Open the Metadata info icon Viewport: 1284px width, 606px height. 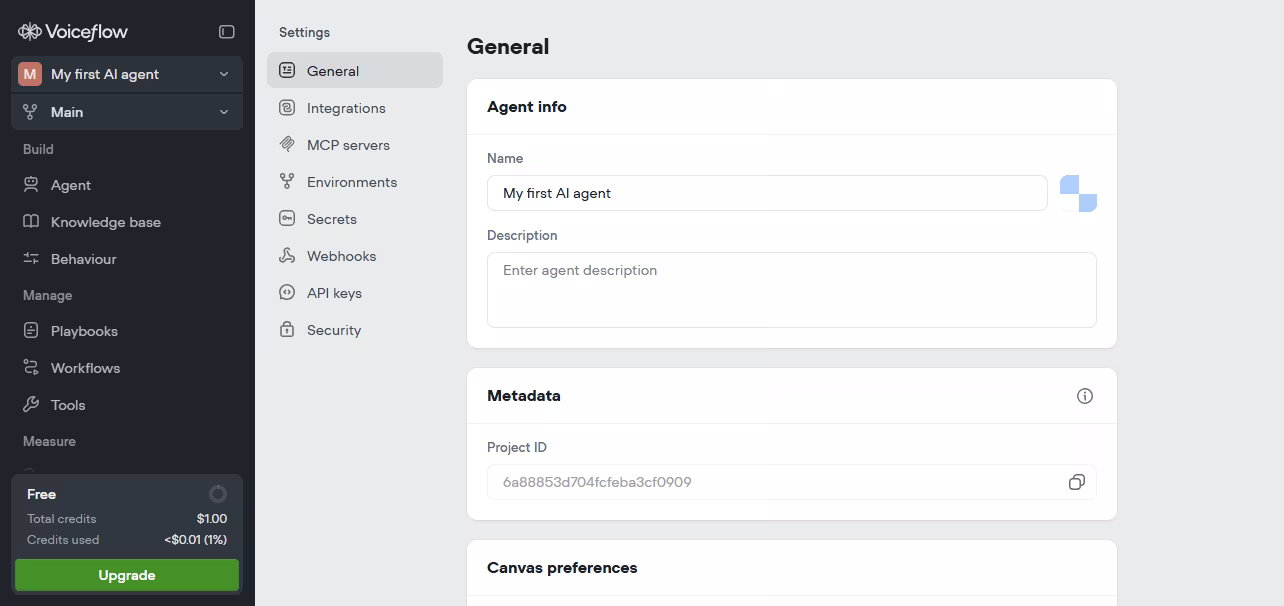click(1085, 396)
